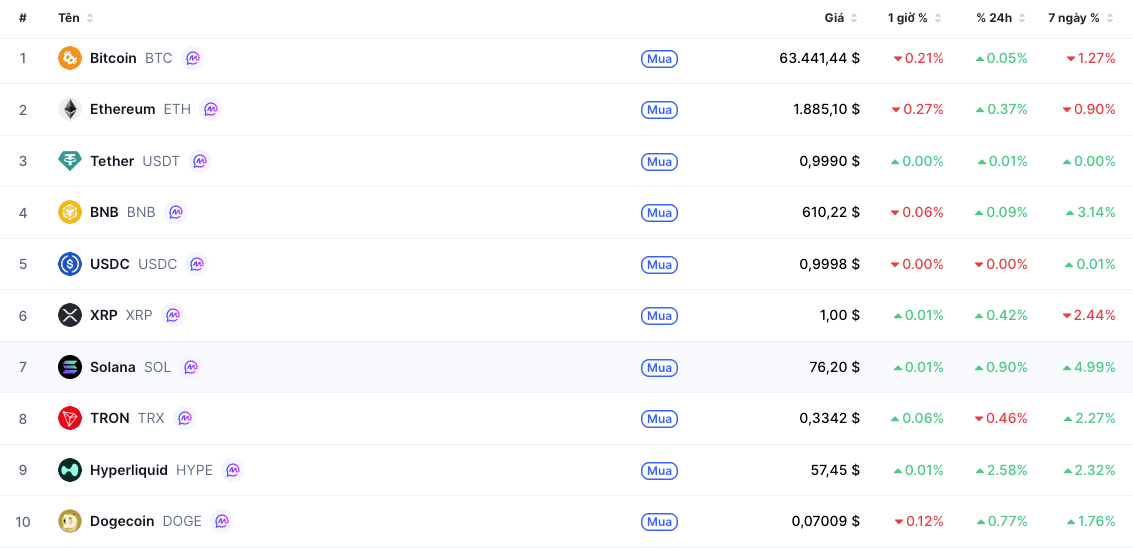
Task: Click the Mua button for Hyperliquid
Action: [x=659, y=471]
